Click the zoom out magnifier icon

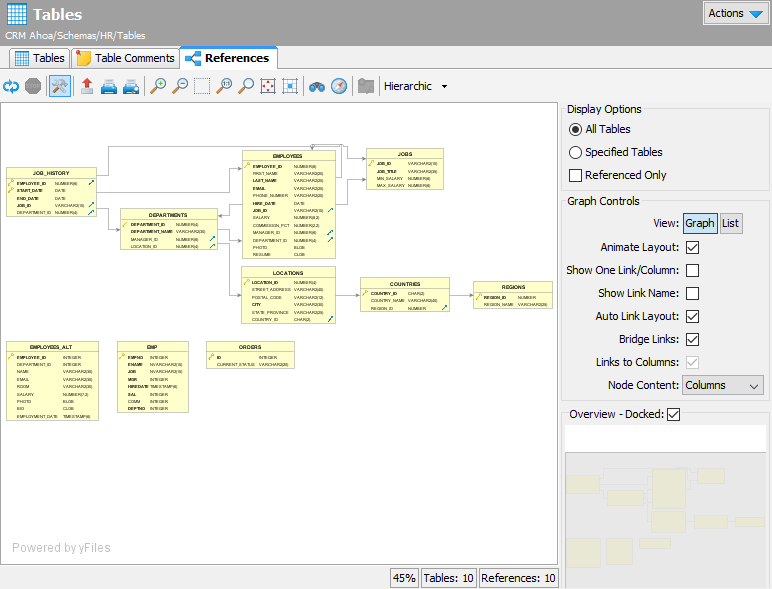181,86
